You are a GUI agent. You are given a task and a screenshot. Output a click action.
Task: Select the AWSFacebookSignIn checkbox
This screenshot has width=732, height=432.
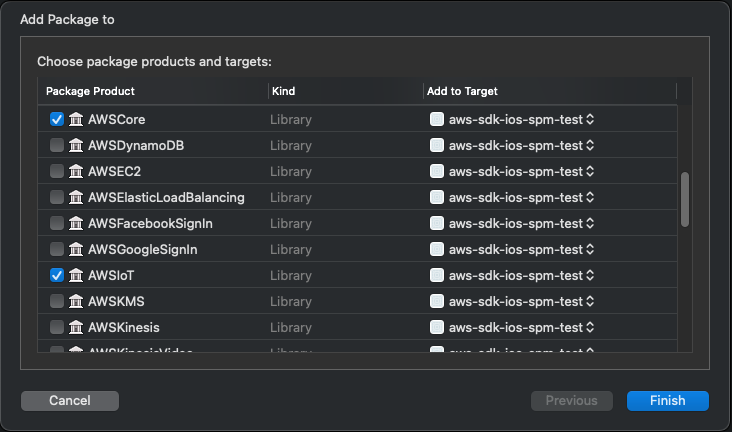57,223
